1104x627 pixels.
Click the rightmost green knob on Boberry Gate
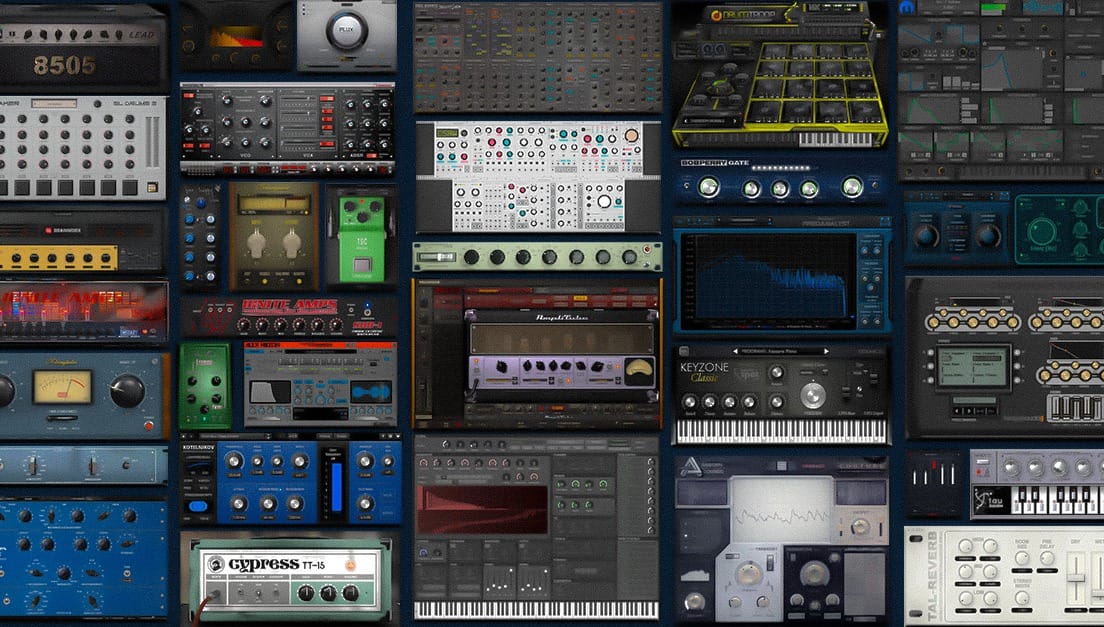pyautogui.click(x=851, y=187)
